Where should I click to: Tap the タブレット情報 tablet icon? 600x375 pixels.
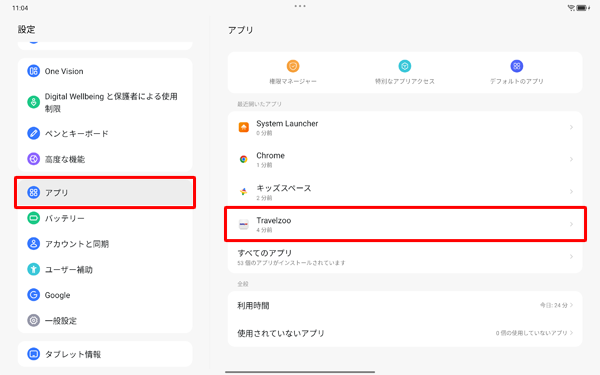click(x=33, y=354)
